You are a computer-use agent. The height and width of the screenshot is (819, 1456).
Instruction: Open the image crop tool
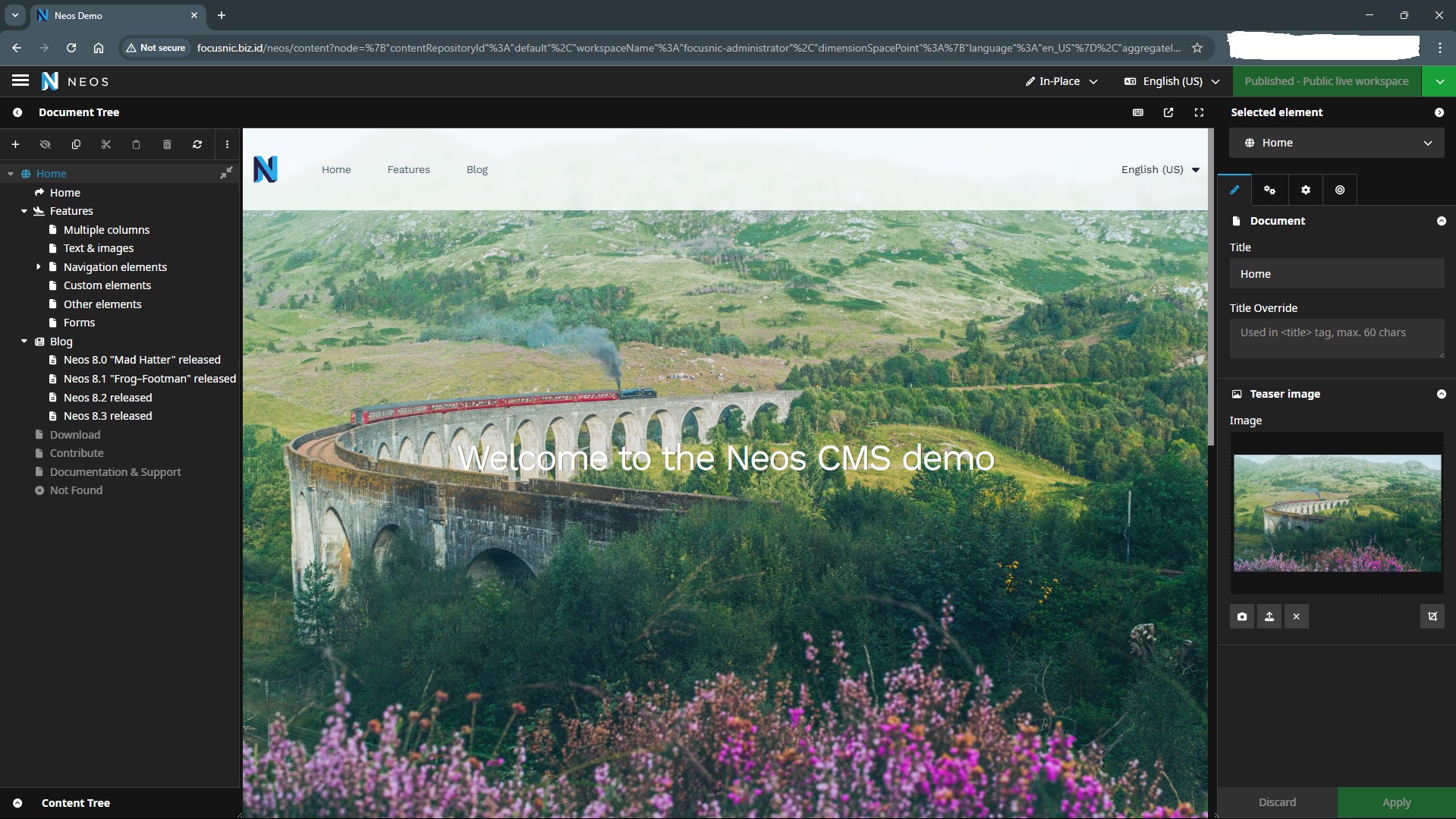[x=1432, y=616]
